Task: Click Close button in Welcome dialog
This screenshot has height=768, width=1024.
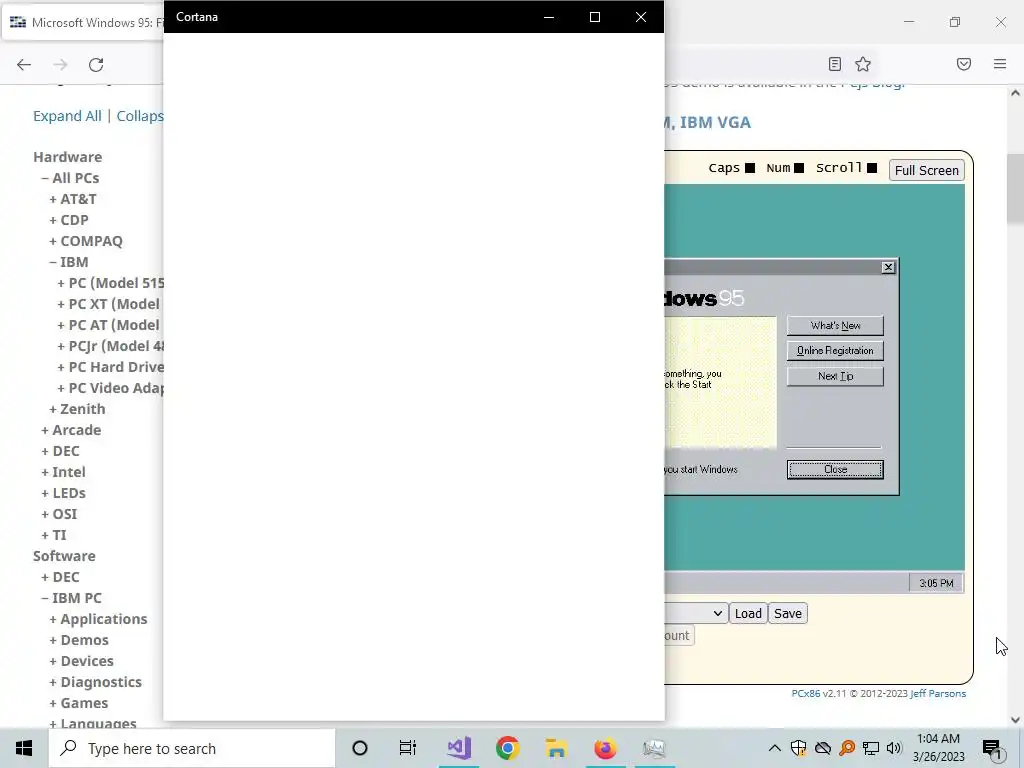Action: pos(835,470)
